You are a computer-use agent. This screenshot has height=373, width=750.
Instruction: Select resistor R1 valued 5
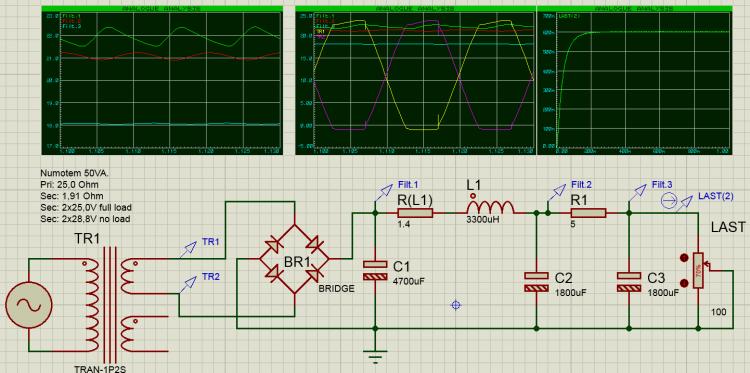tap(588, 213)
